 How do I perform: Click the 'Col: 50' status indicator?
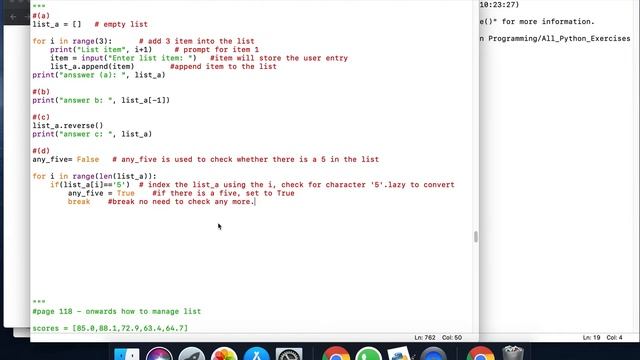click(x=451, y=338)
